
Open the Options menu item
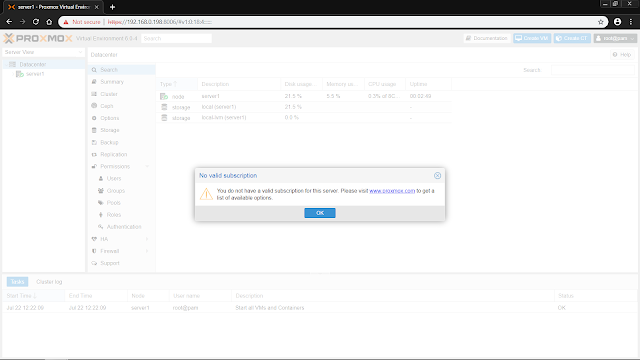(x=121, y=118)
